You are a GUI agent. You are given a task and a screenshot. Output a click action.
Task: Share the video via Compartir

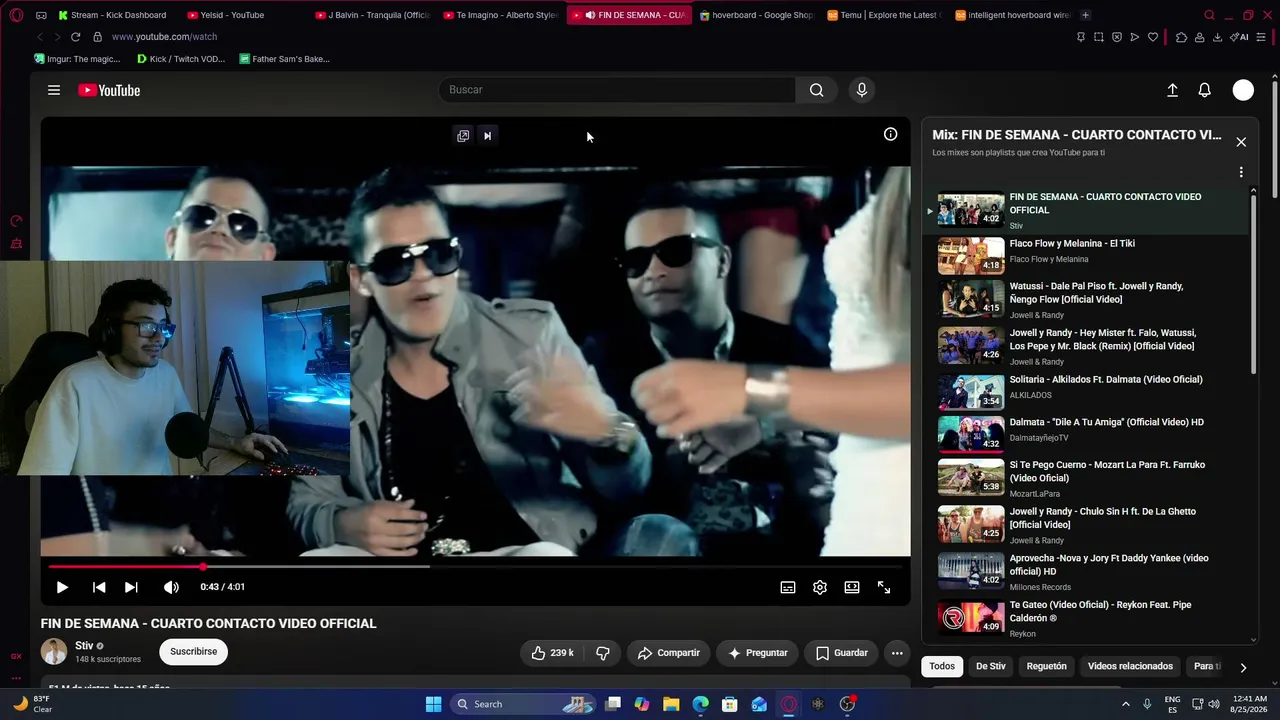[x=669, y=653]
